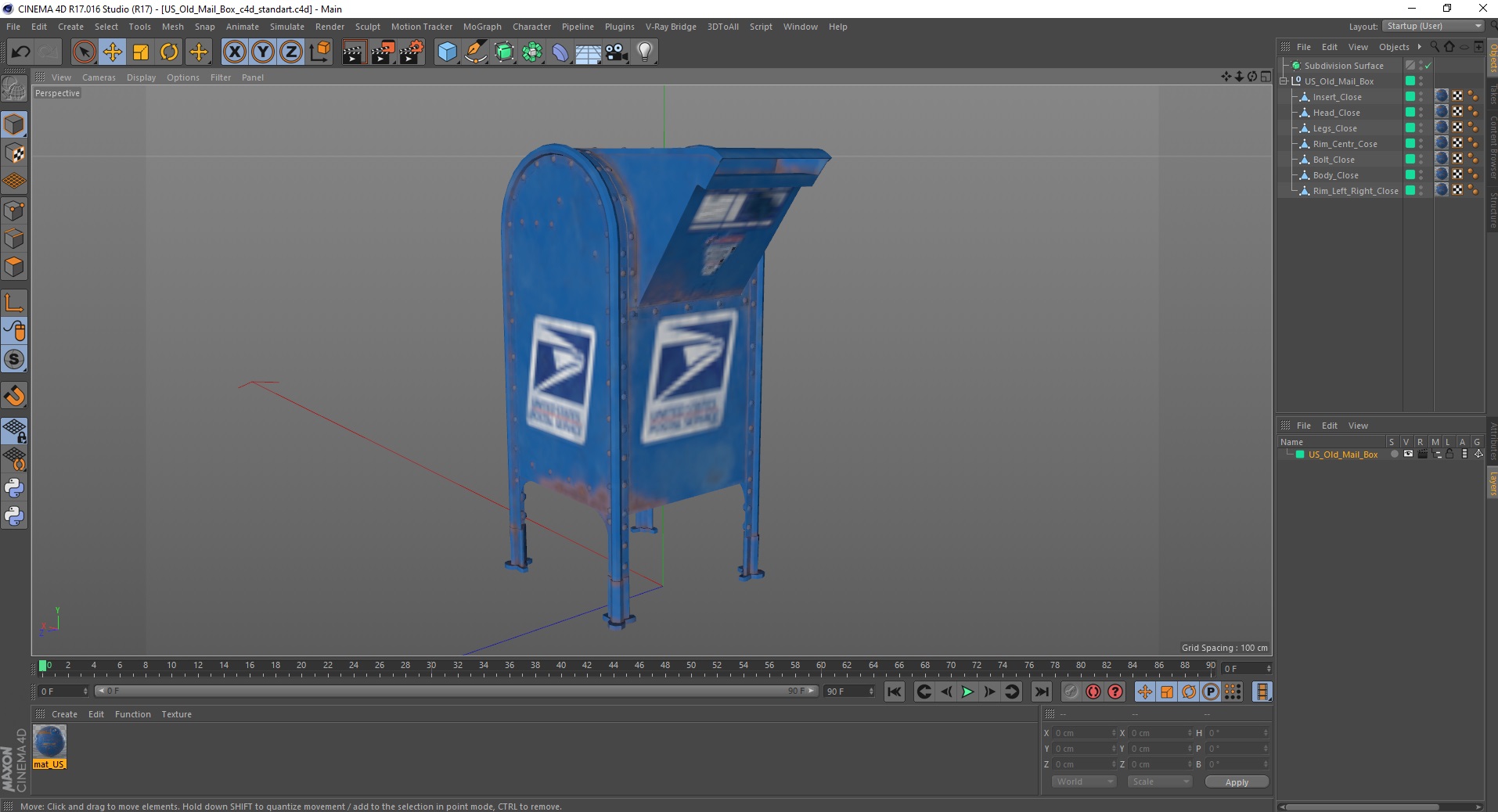
Task: Click the Bend deformer icon
Action: coord(560,52)
